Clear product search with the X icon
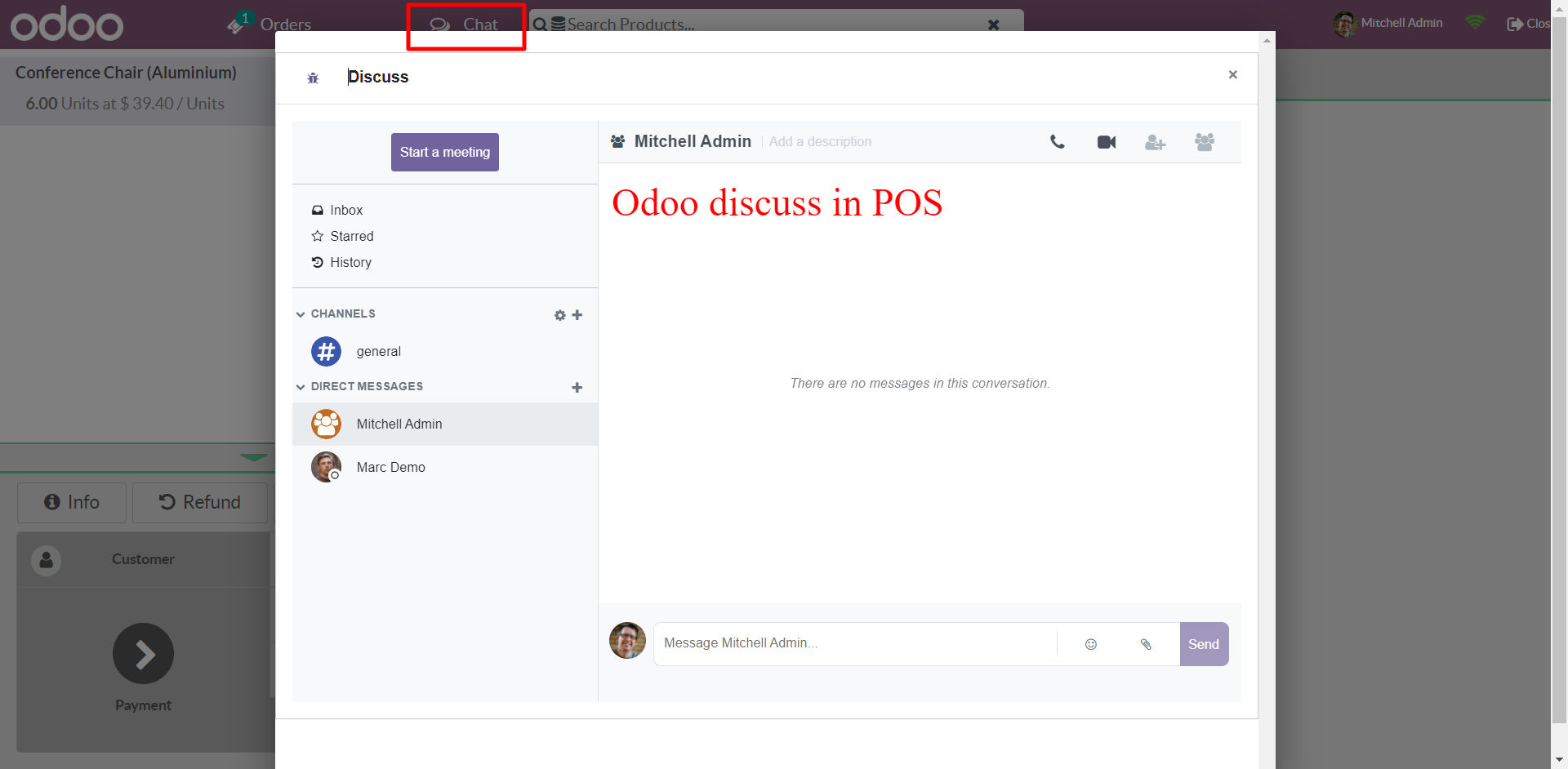 point(994,24)
